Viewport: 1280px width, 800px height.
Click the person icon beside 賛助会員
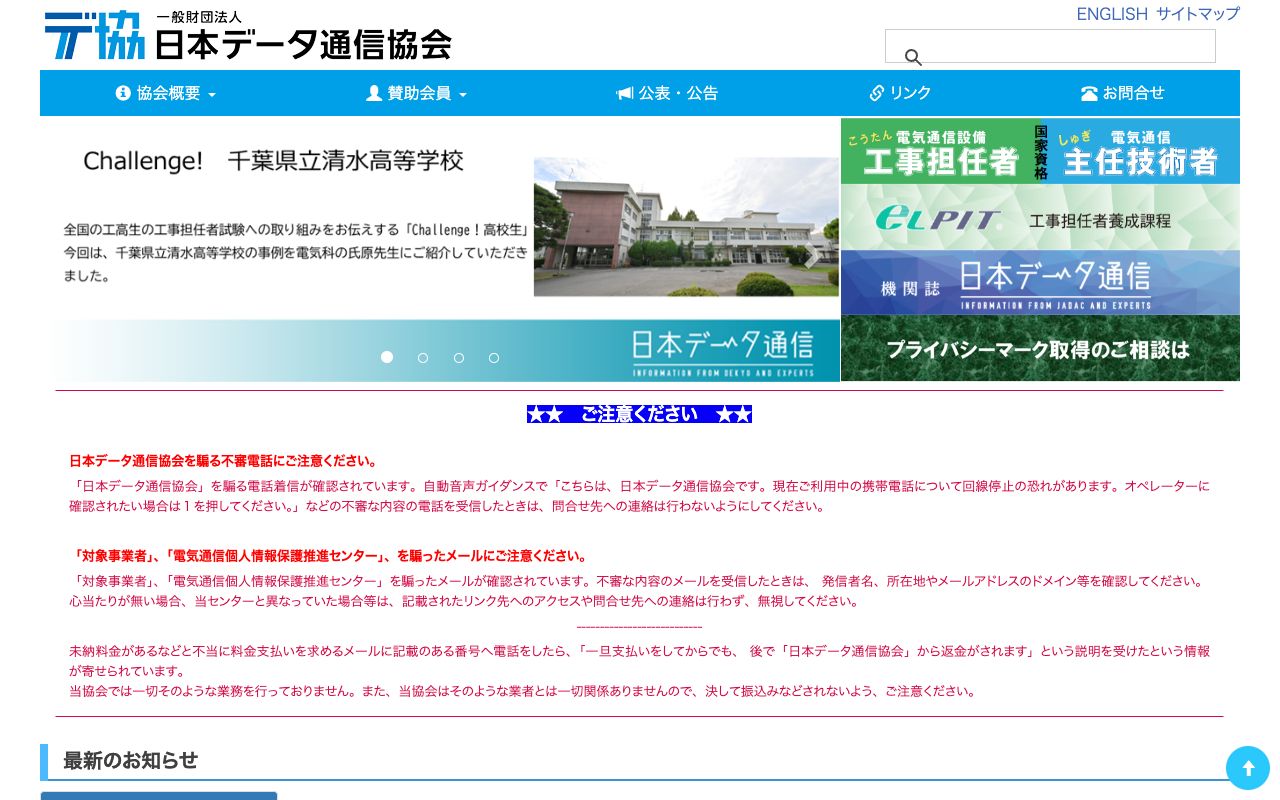(x=373, y=92)
